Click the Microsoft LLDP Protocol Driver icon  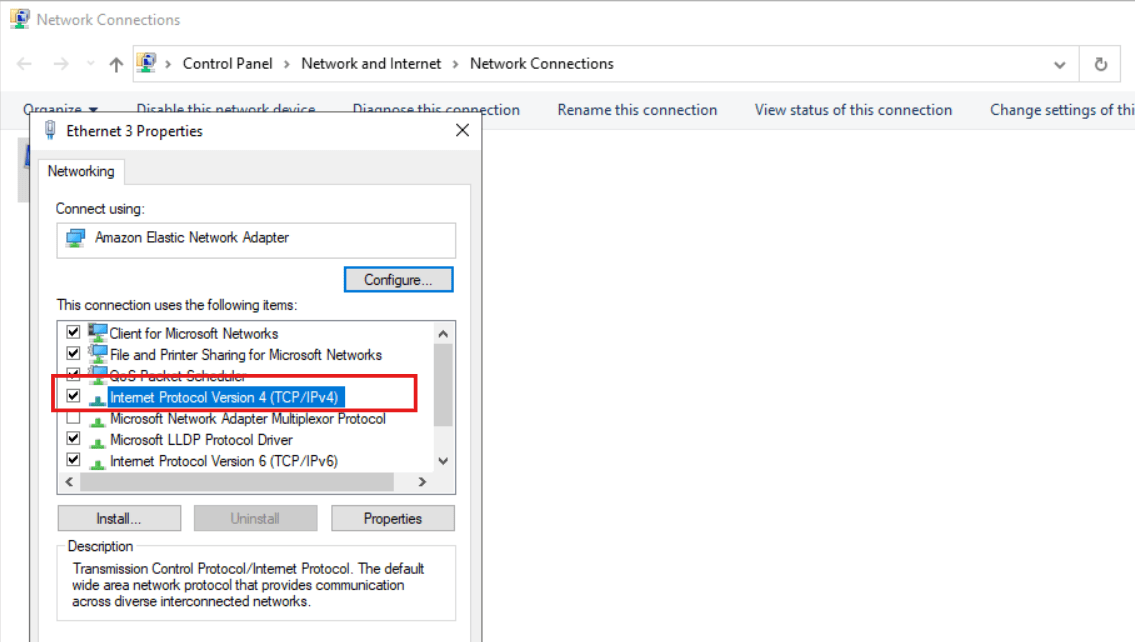(x=97, y=442)
